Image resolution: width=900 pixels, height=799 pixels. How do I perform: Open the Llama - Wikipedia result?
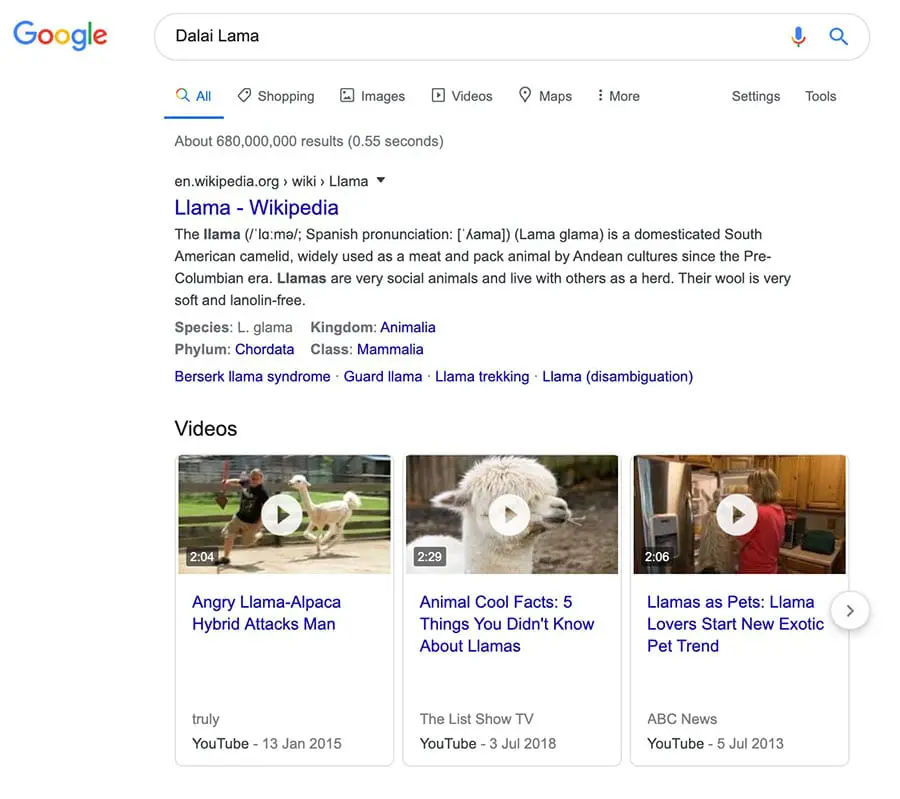(256, 208)
